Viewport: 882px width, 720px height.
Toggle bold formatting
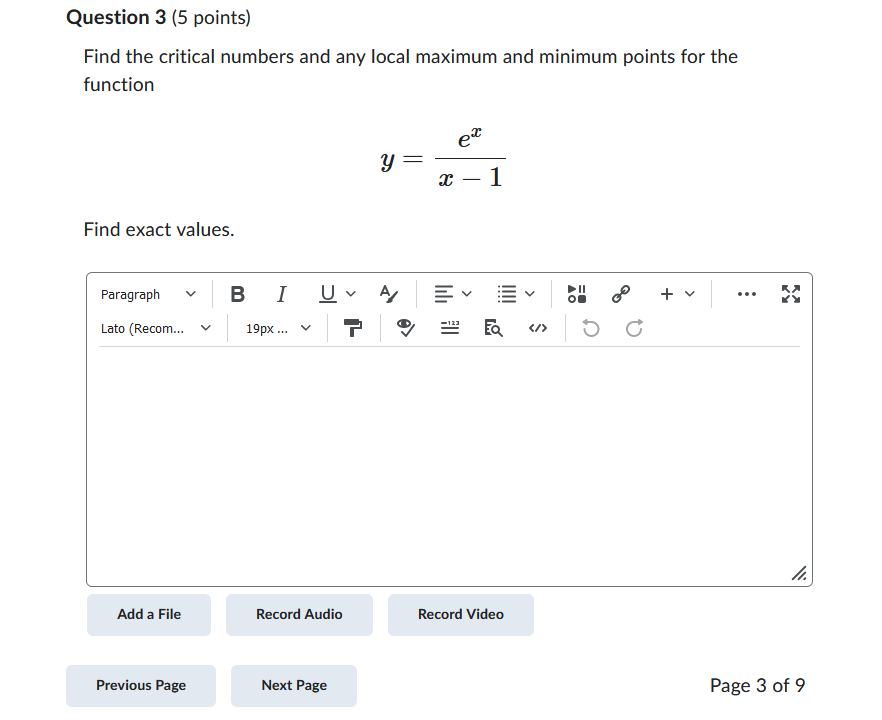[x=237, y=293]
